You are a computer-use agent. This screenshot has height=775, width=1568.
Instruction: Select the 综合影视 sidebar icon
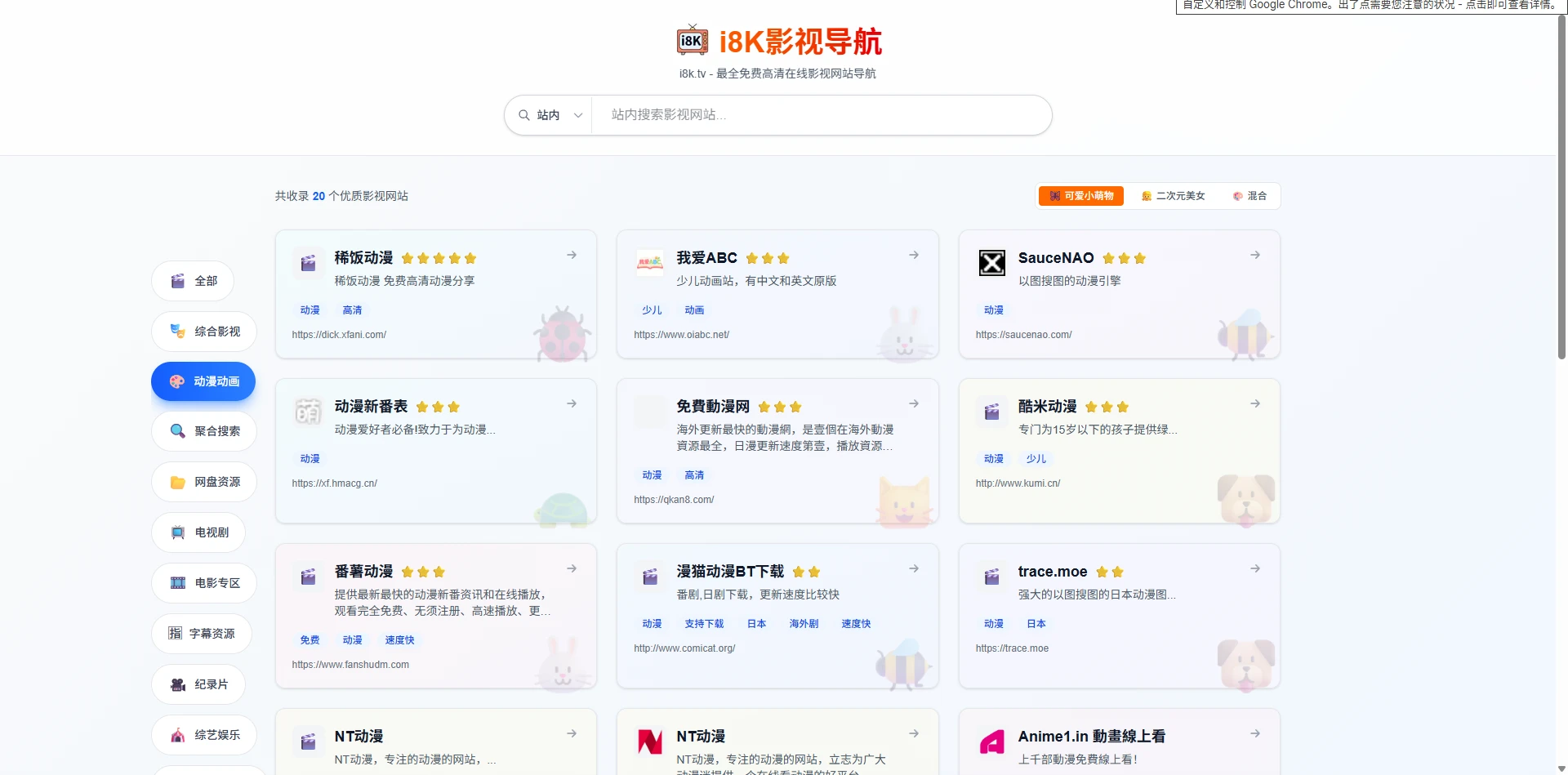tap(176, 331)
